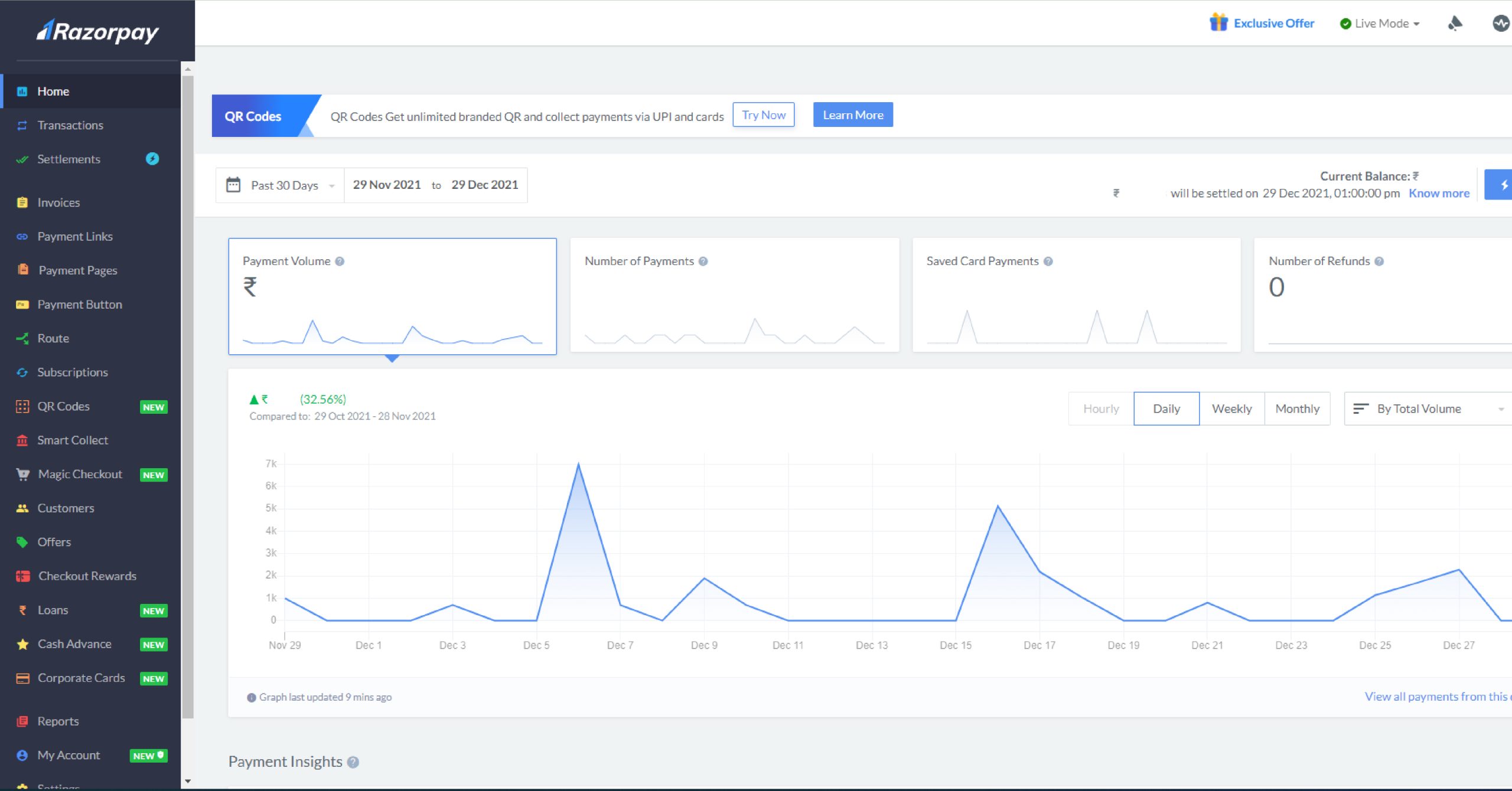The image size is (1512, 791).
Task: Select the Number of Refunds card
Action: pyautogui.click(x=1383, y=295)
